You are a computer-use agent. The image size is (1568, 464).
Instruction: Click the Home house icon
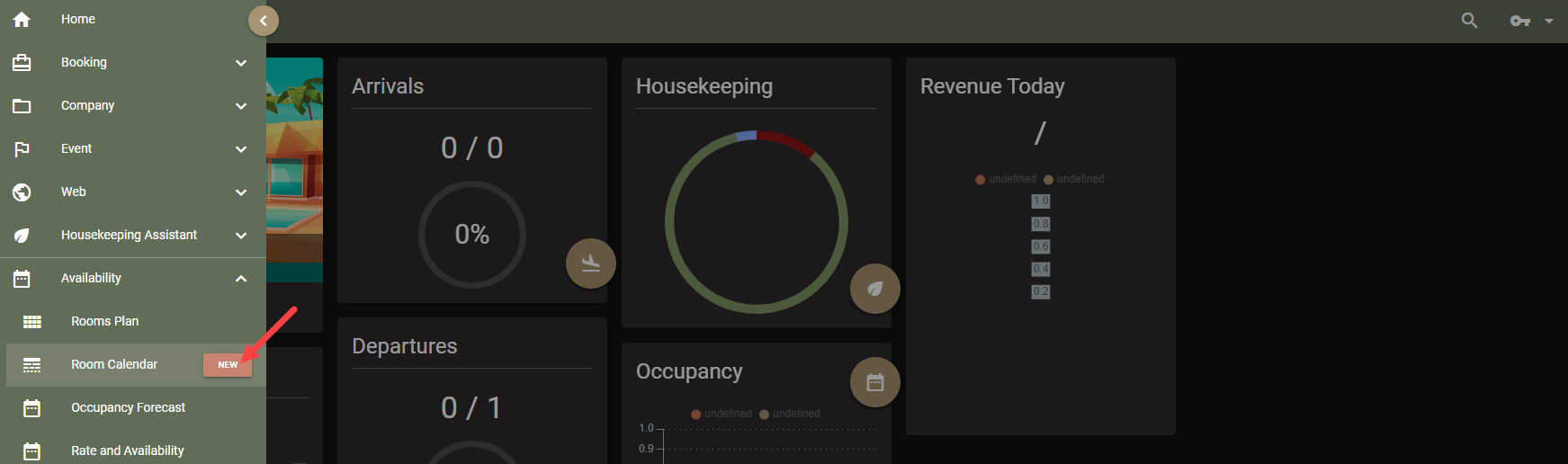[x=22, y=19]
